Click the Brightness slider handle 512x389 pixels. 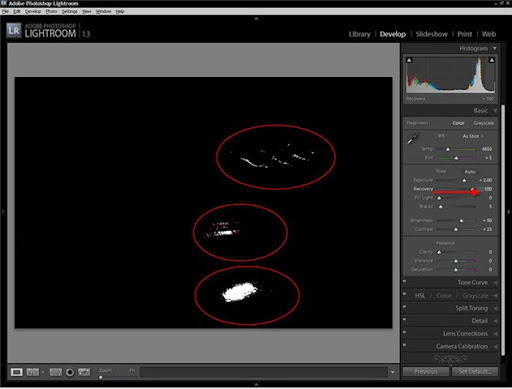[461, 221]
